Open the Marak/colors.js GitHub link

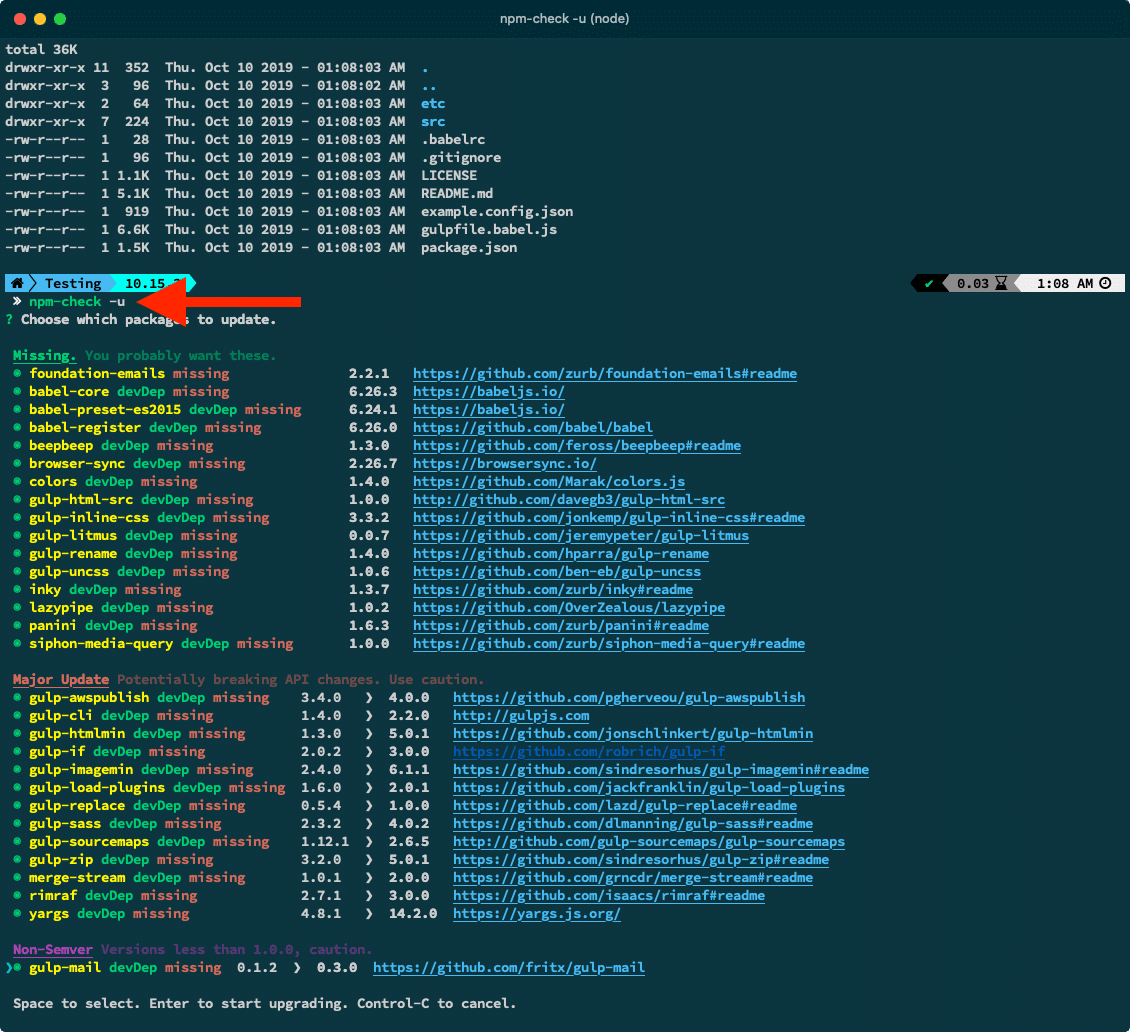548,481
